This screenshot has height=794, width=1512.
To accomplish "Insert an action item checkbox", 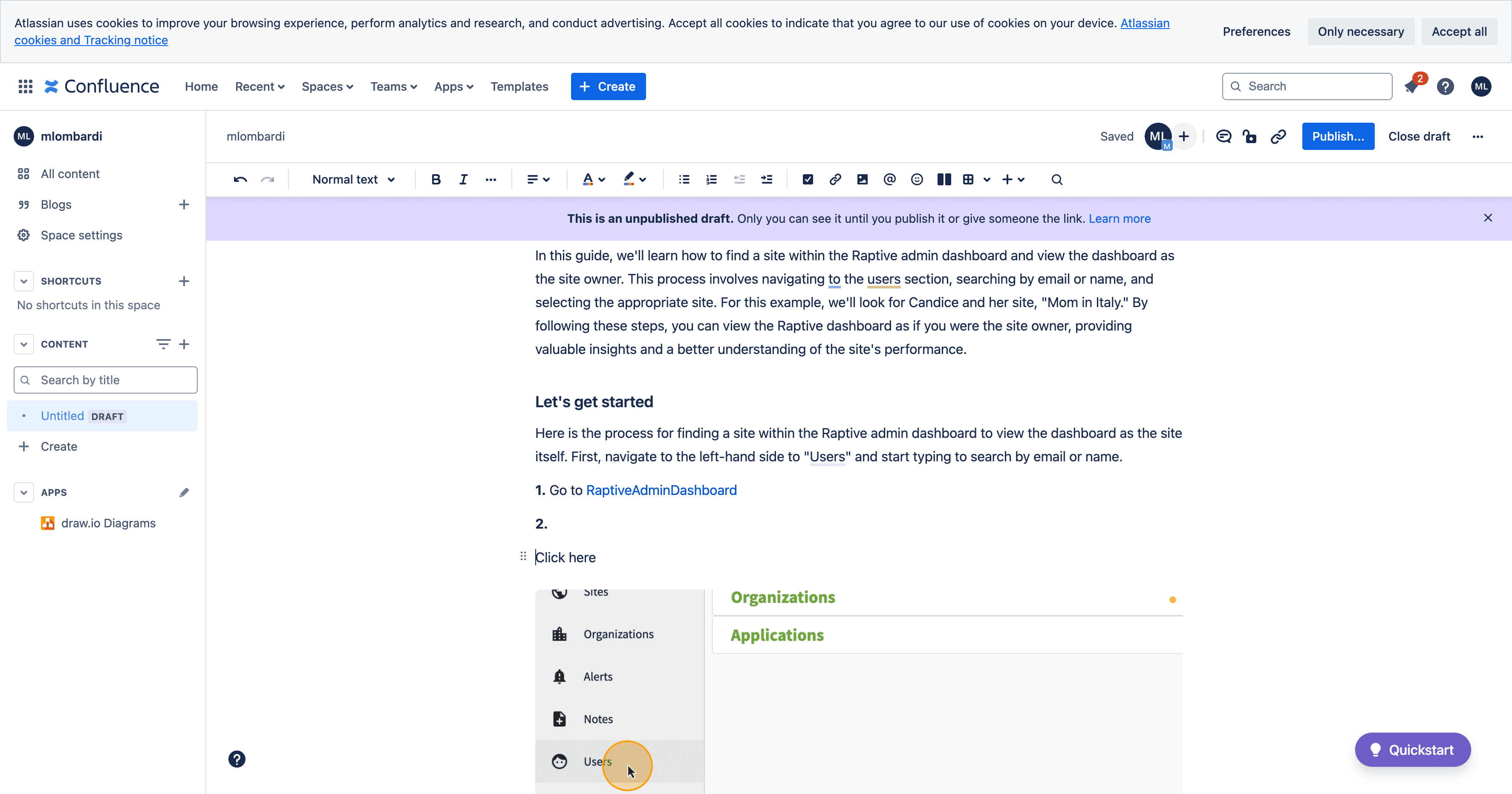I will [808, 180].
